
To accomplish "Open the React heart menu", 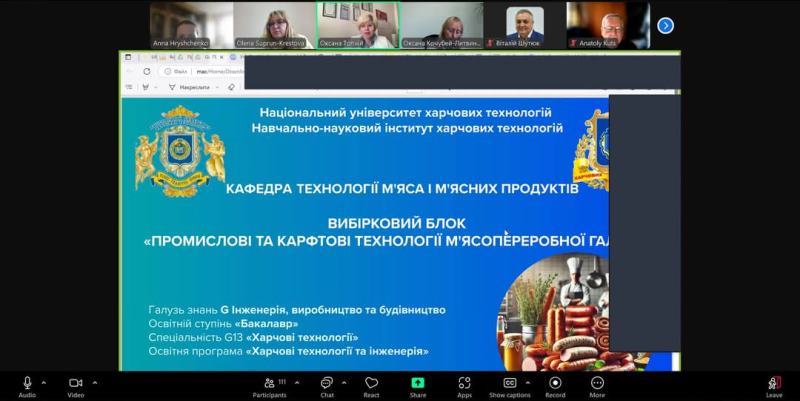I will coord(371,386).
